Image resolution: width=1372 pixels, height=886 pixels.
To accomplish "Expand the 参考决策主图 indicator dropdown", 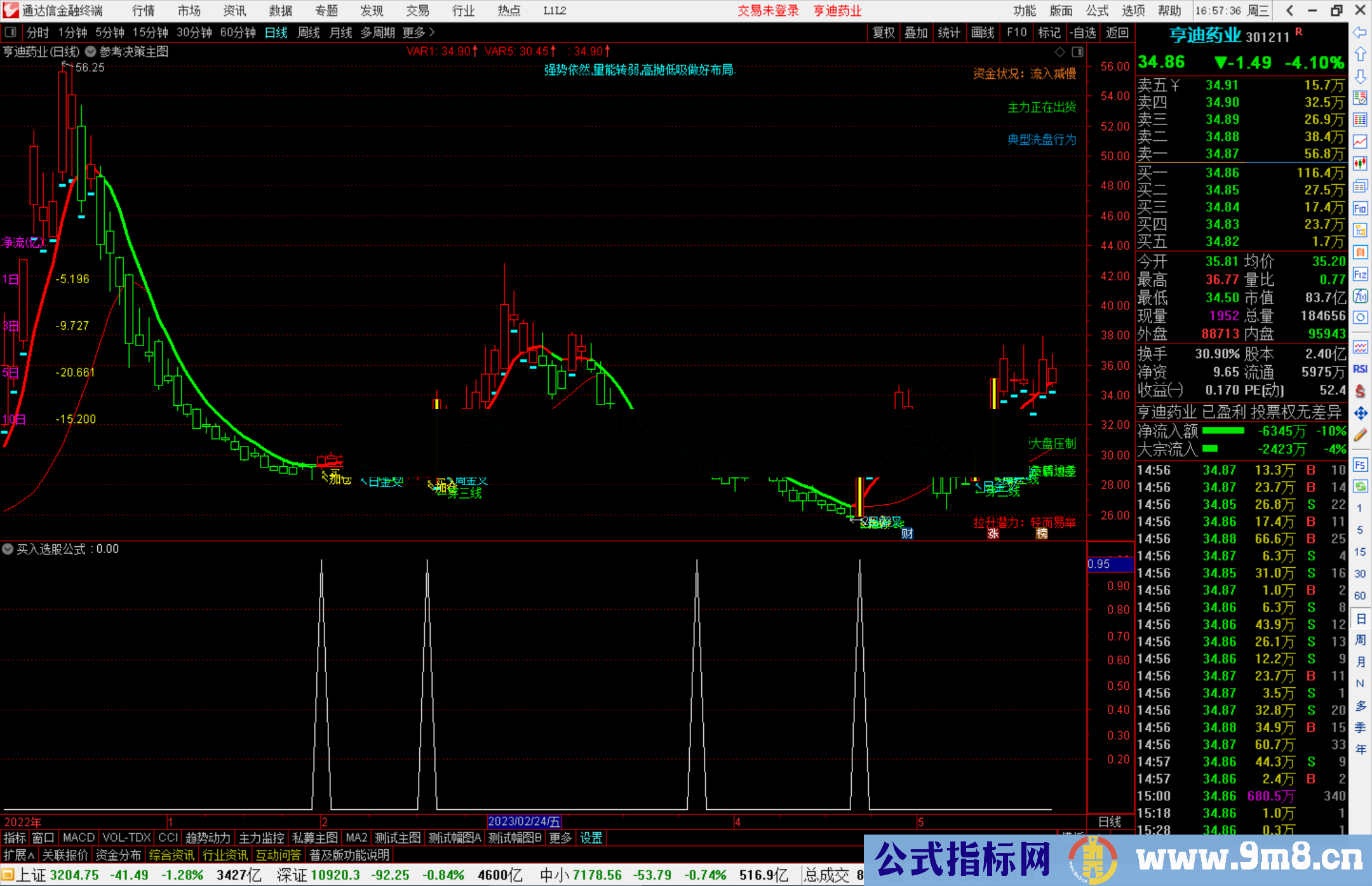I will [91, 51].
